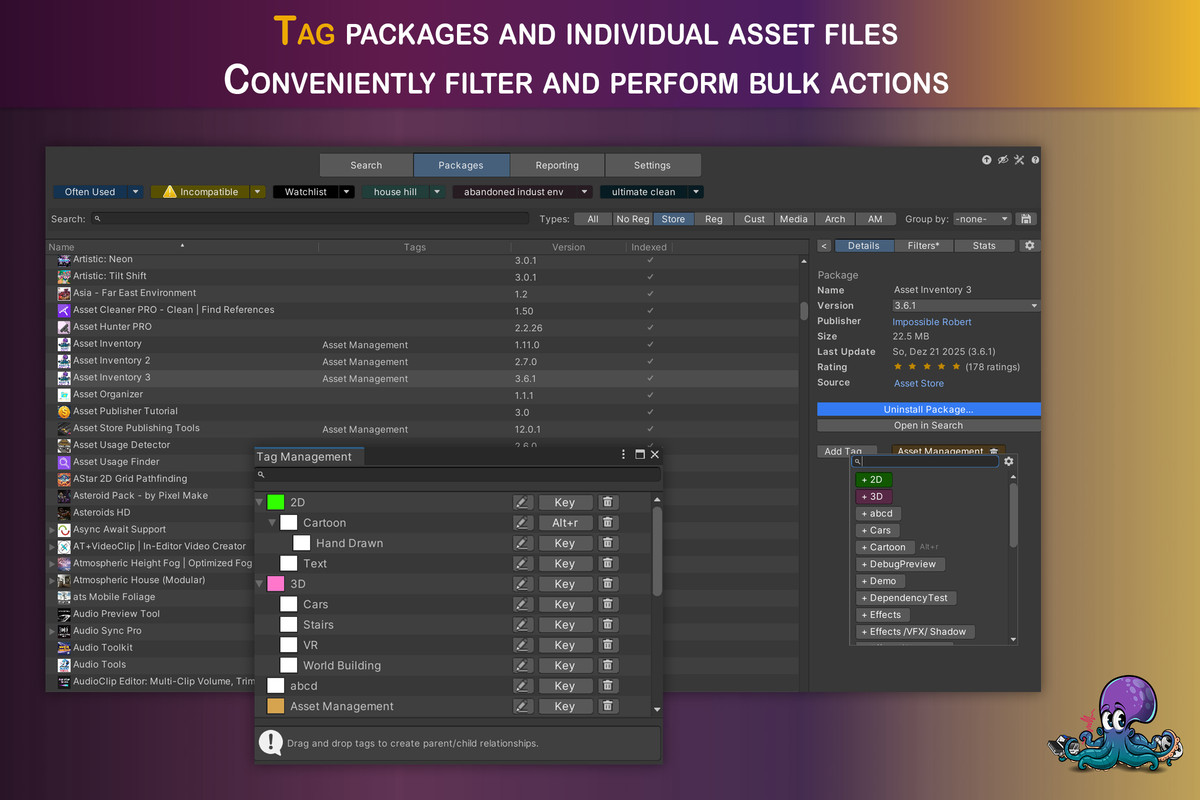Screen dimensions: 1200x800
Task: Edit the 2D tag with its pencil icon
Action: (x=522, y=502)
